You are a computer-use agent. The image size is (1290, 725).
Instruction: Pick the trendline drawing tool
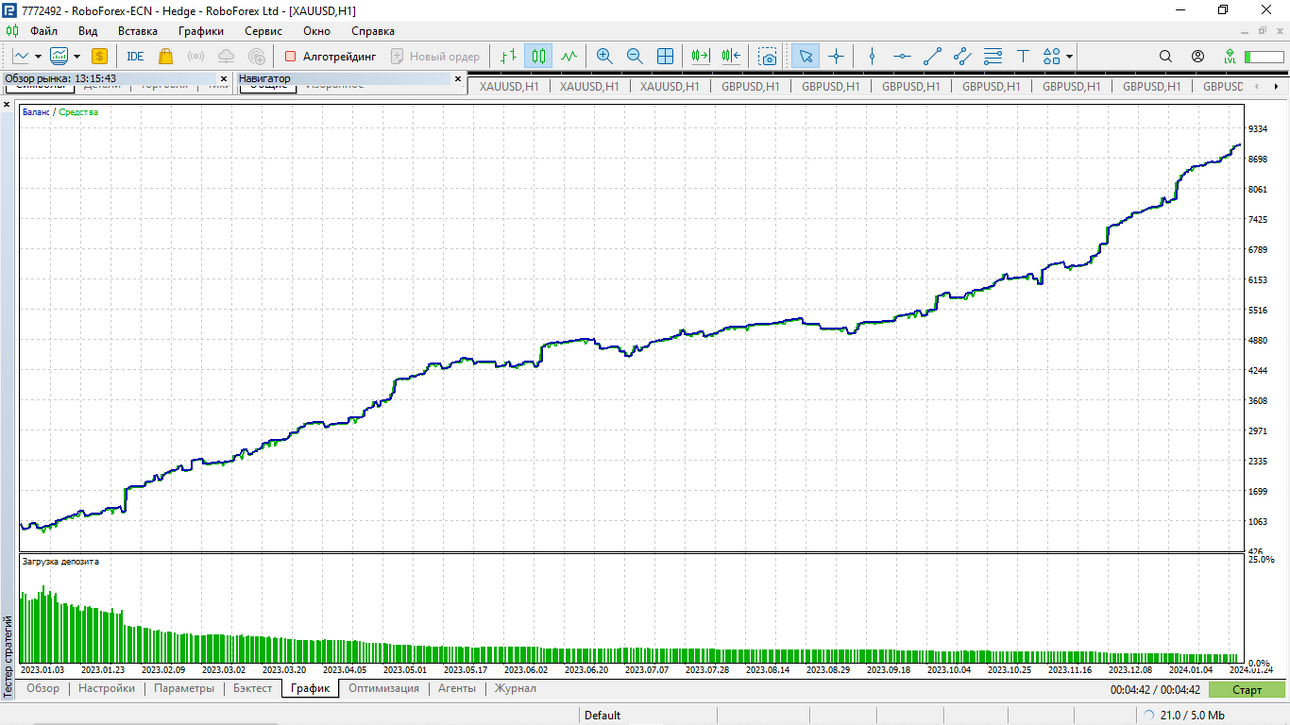point(932,56)
